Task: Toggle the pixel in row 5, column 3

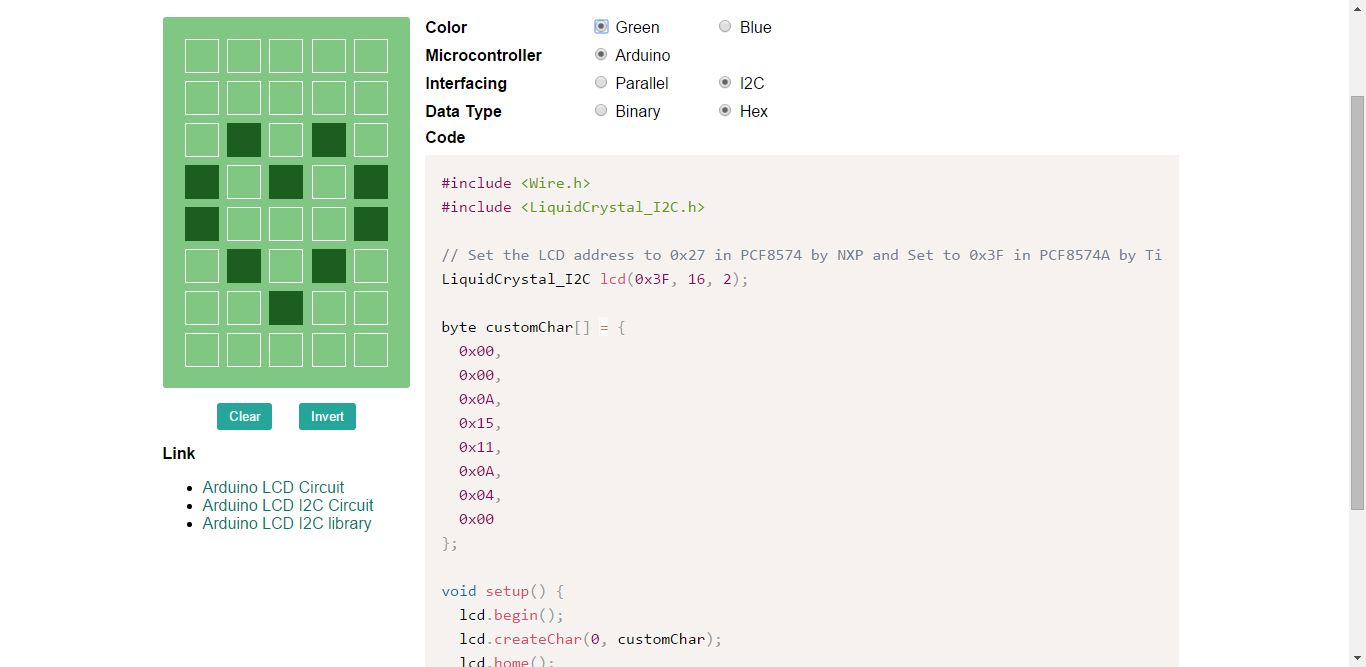Action: tap(286, 224)
